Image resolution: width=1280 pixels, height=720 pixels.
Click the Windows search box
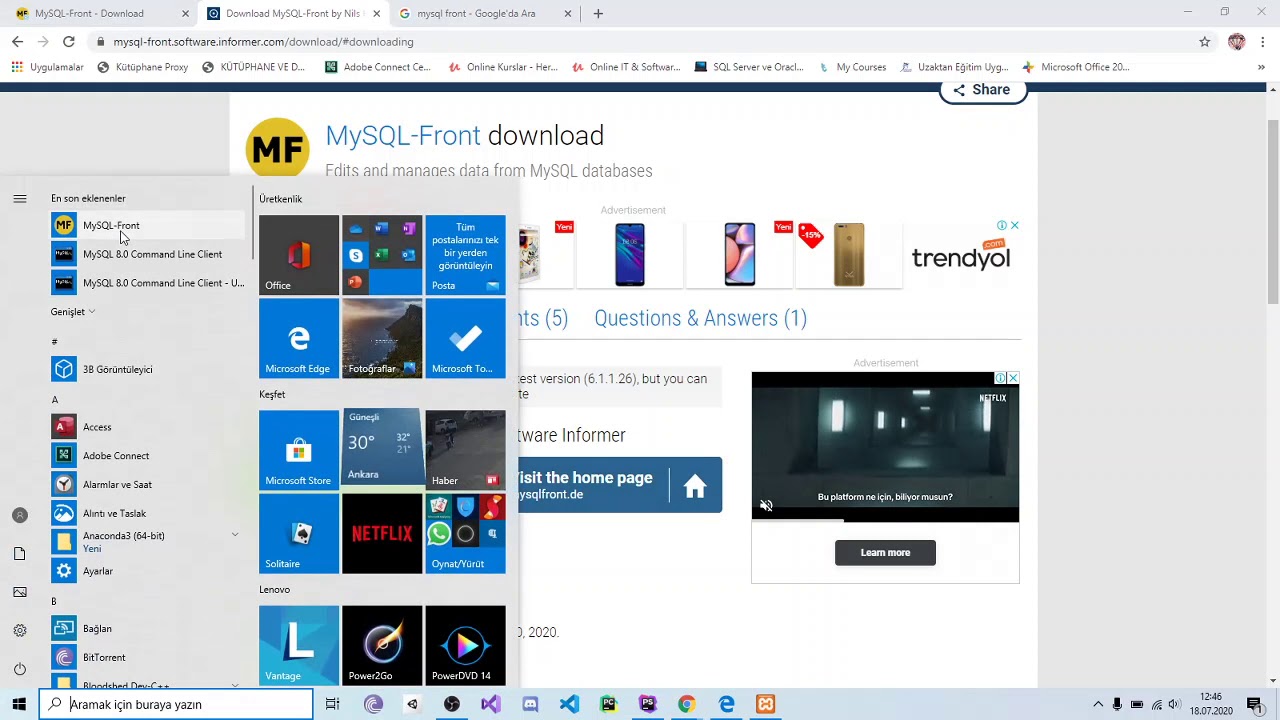pos(177,704)
